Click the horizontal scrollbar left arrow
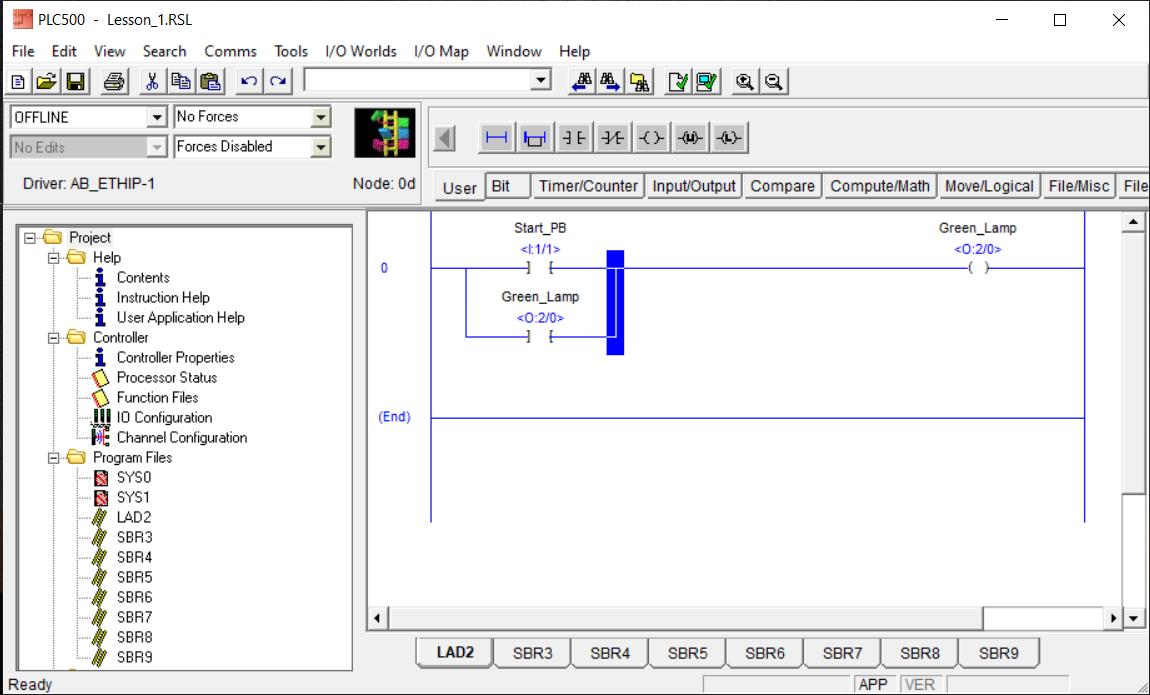The image size is (1150, 695). click(x=377, y=618)
